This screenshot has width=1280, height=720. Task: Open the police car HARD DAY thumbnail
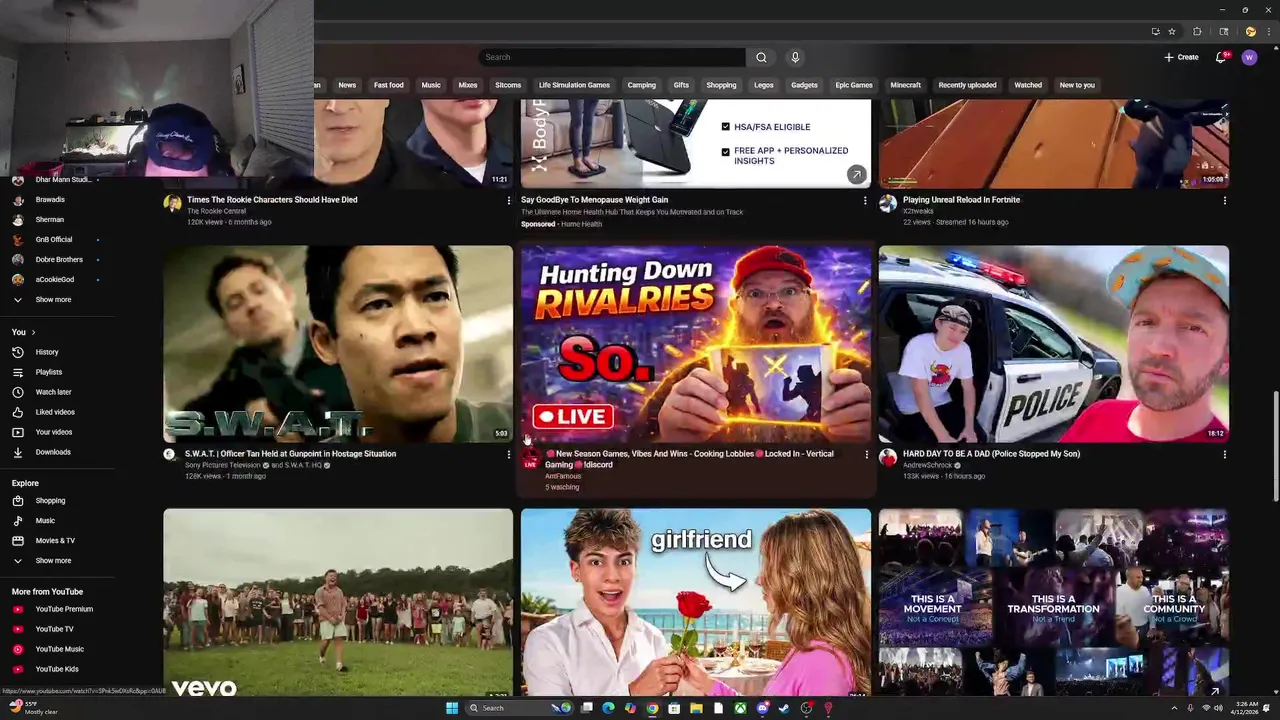pyautogui.click(x=1054, y=344)
